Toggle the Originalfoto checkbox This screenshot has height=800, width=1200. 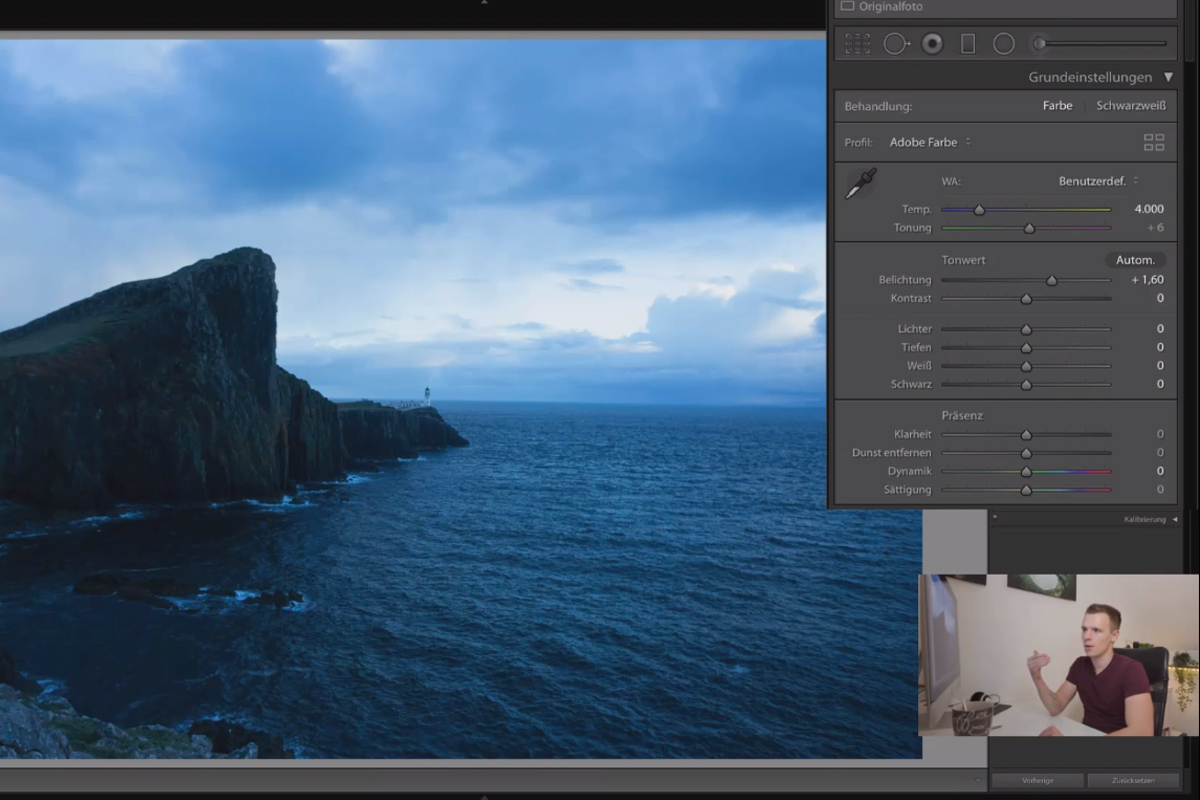tap(847, 6)
